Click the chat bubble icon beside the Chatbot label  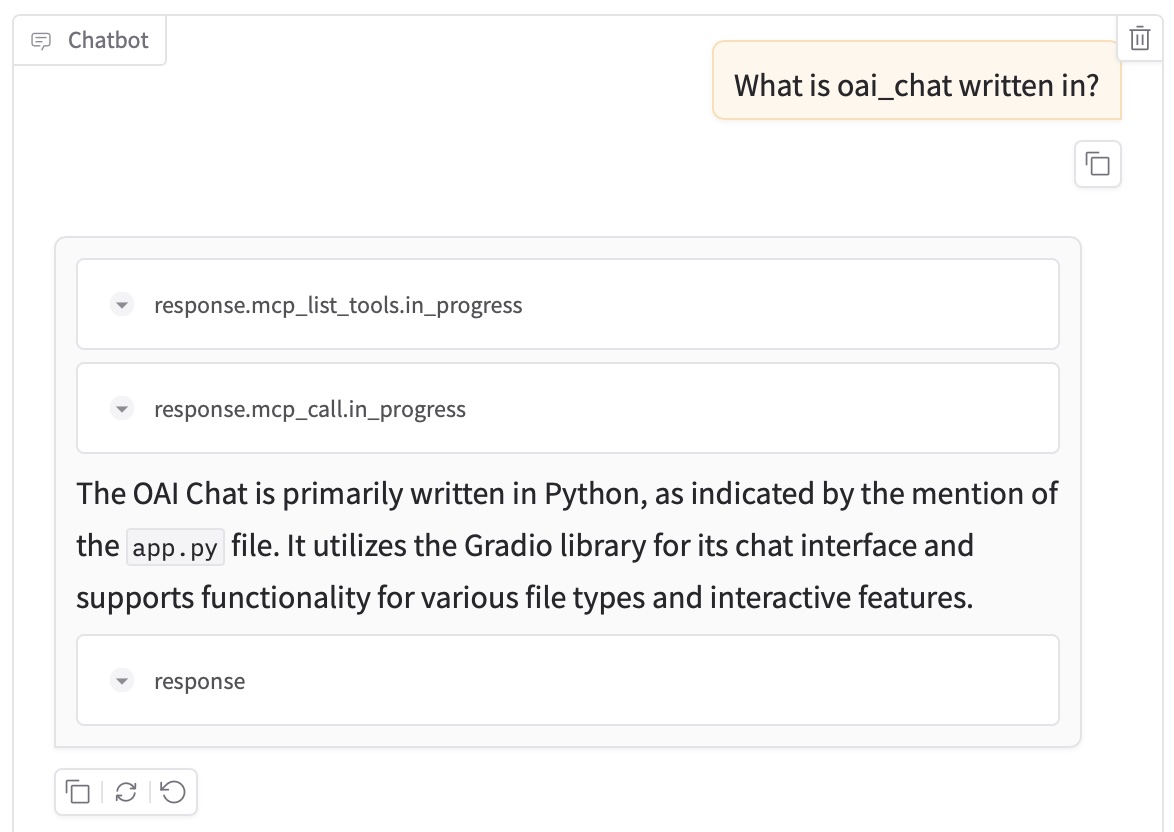point(40,40)
